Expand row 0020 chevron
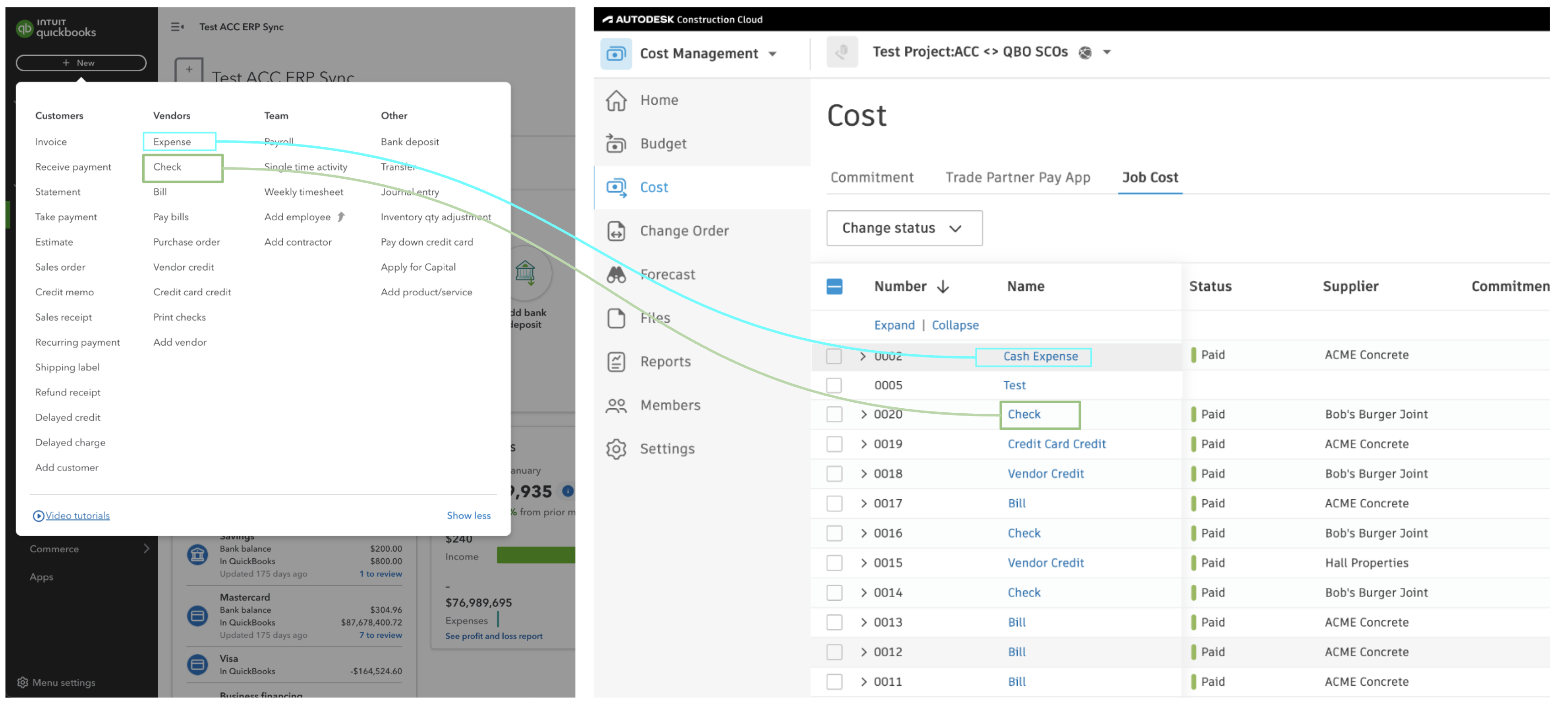Image resolution: width=1568 pixels, height=704 pixels. tap(863, 414)
